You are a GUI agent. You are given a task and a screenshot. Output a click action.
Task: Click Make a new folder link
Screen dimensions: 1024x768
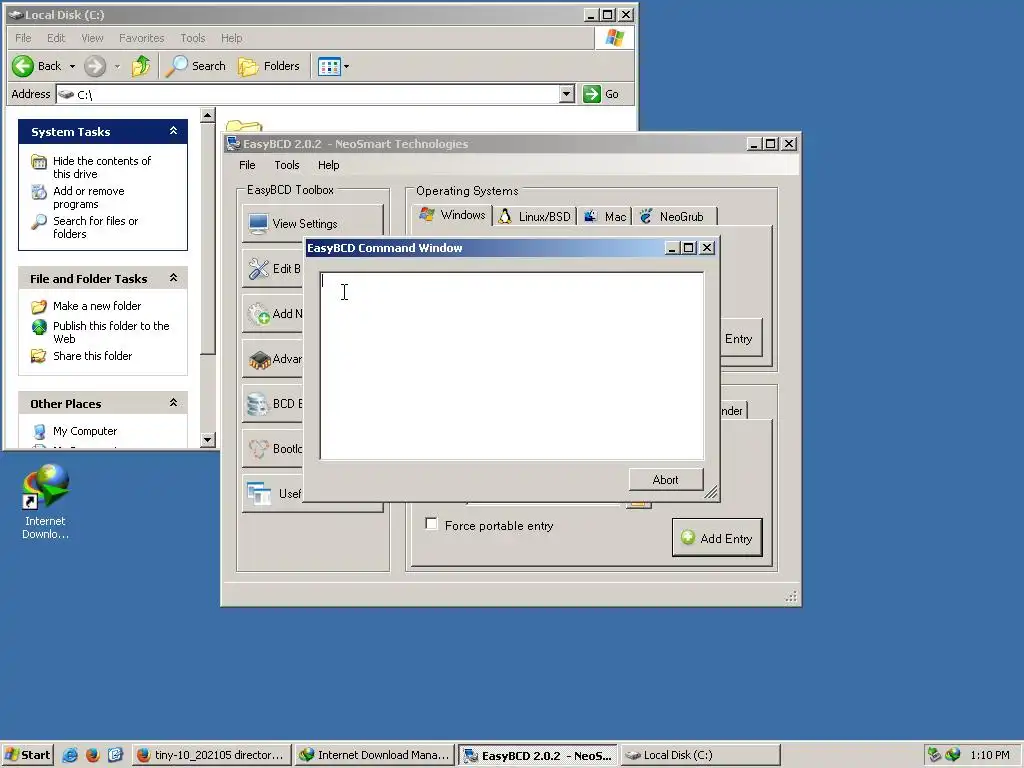(x=97, y=306)
